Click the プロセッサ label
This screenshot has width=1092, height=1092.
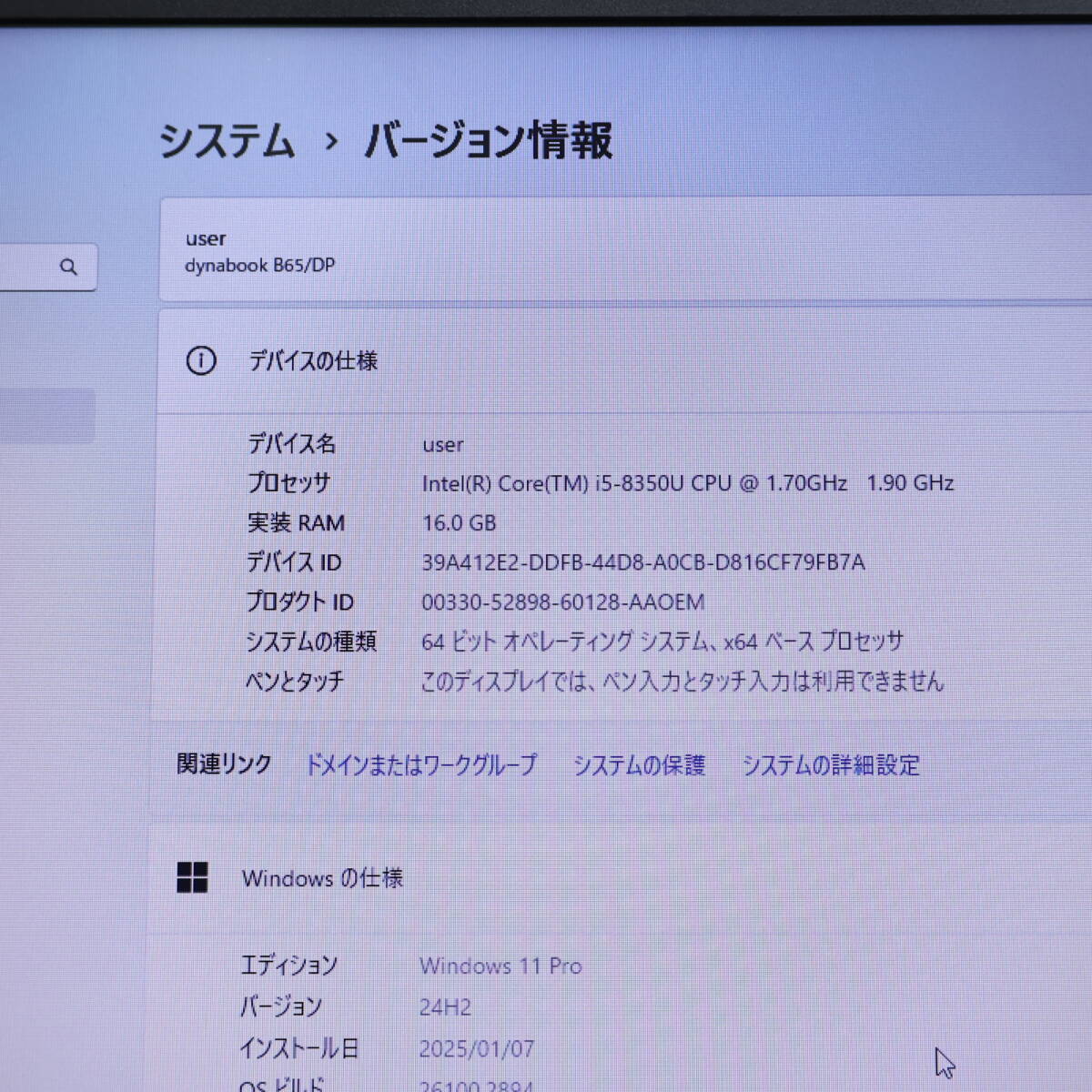[289, 483]
